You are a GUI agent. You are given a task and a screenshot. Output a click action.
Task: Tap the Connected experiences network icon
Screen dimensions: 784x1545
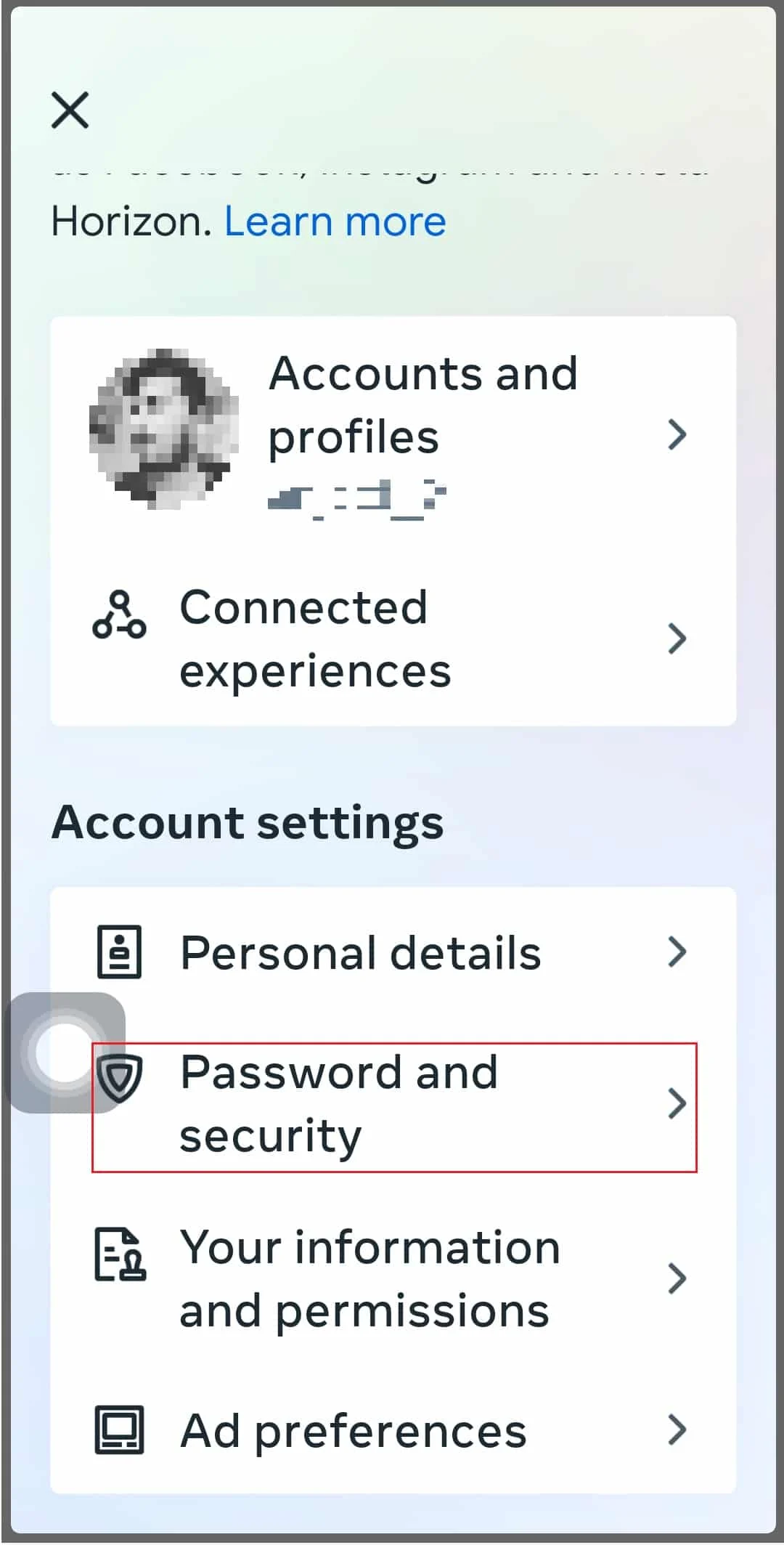[119, 615]
